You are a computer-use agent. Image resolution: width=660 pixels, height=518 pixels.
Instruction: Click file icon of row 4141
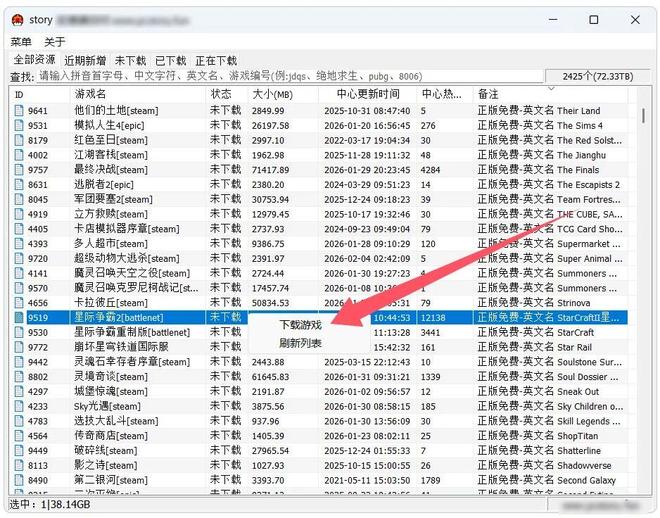19,273
